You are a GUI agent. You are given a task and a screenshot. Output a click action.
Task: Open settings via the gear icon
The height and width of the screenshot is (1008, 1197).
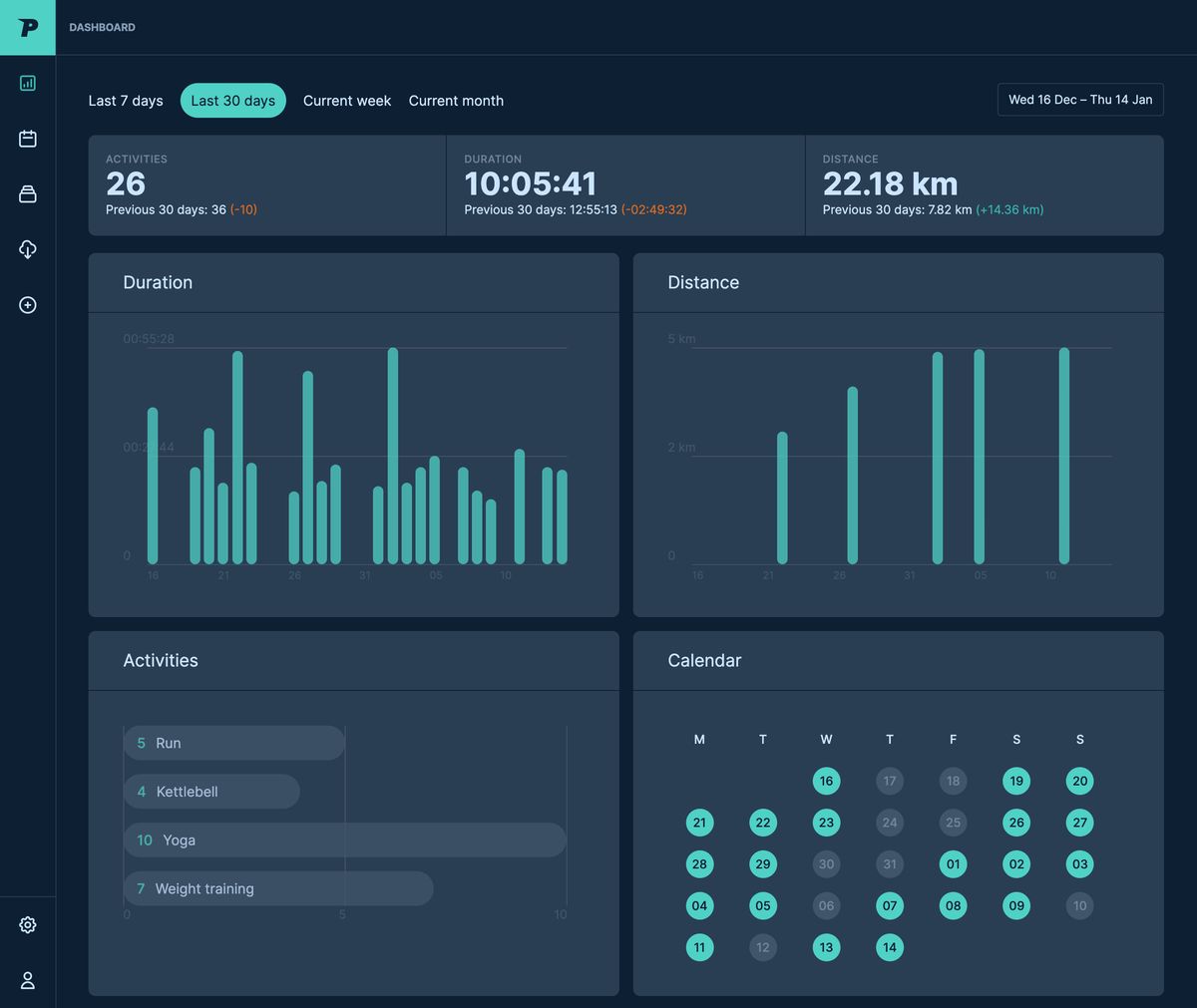tap(28, 925)
